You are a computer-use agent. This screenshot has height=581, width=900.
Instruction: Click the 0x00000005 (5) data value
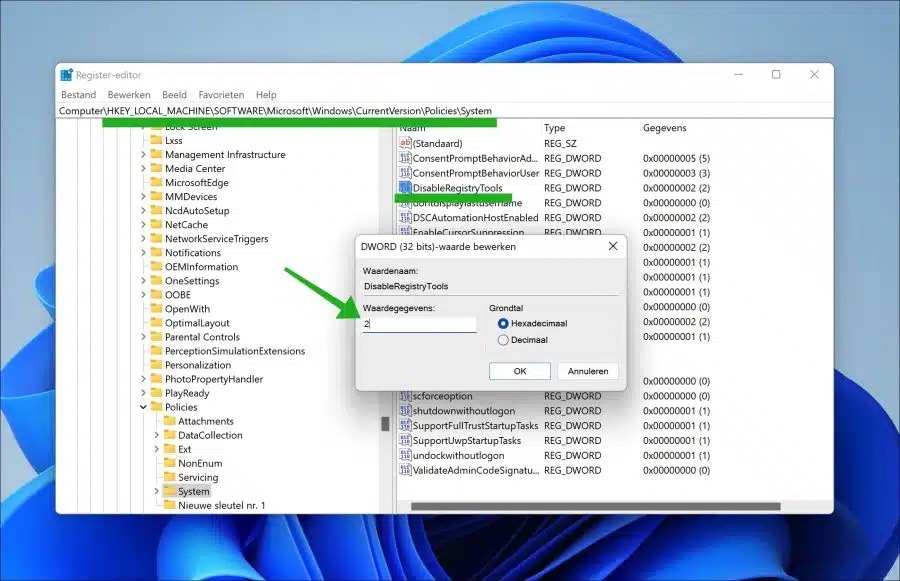[x=676, y=158]
